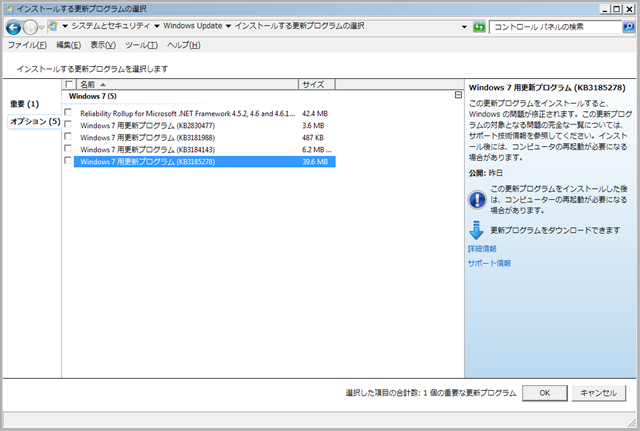Screen dimensions: 640x431
Task: Click the blue exclamation restart notice icon
Action: click(x=477, y=200)
